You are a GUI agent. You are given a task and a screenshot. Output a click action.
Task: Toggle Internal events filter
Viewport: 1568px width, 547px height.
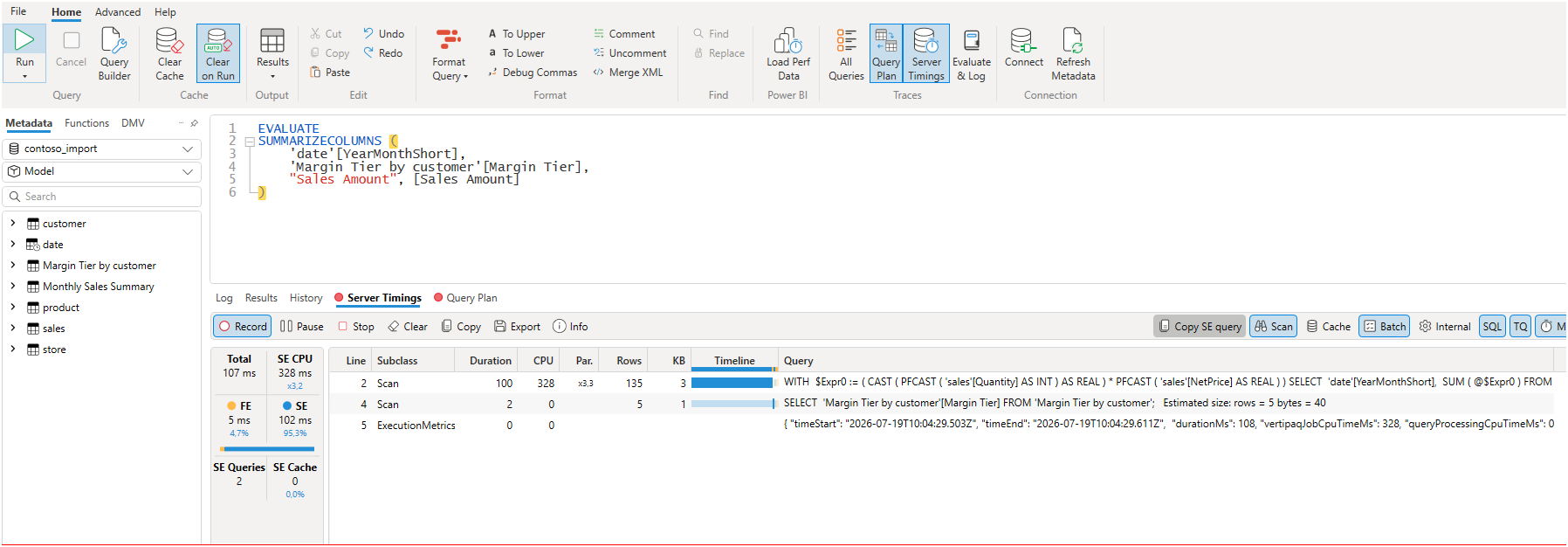(x=1445, y=326)
